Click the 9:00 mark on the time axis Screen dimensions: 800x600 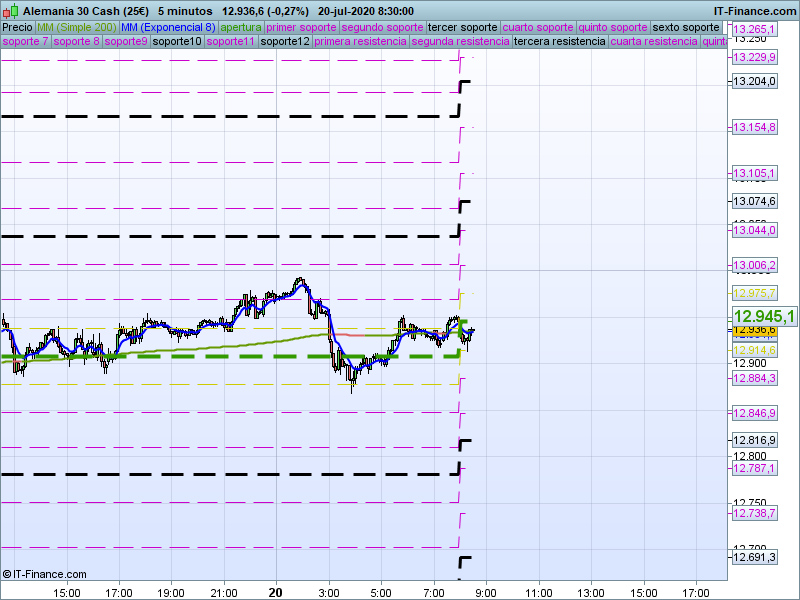click(486, 592)
